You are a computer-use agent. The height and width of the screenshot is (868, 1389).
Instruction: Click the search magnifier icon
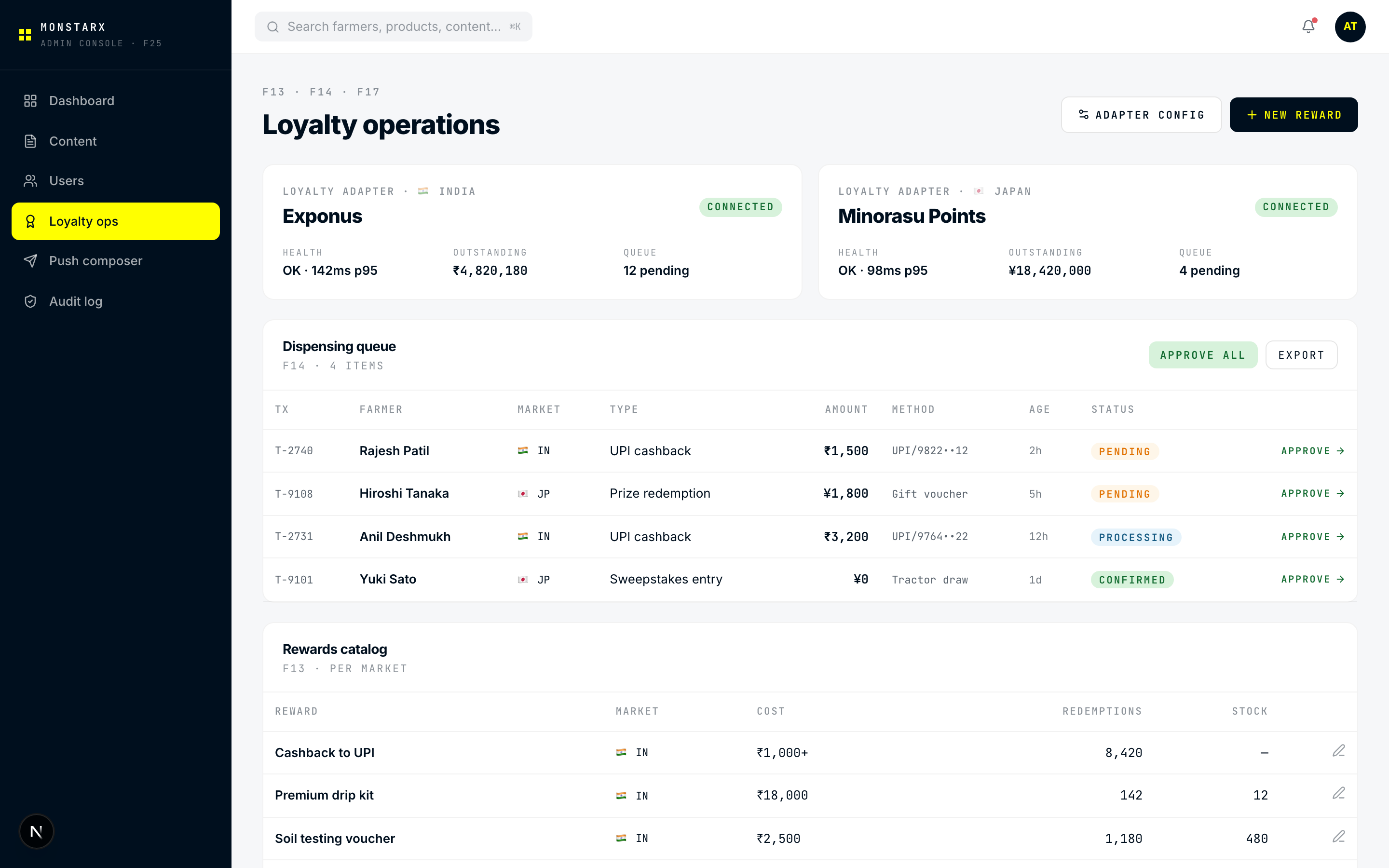click(x=274, y=27)
